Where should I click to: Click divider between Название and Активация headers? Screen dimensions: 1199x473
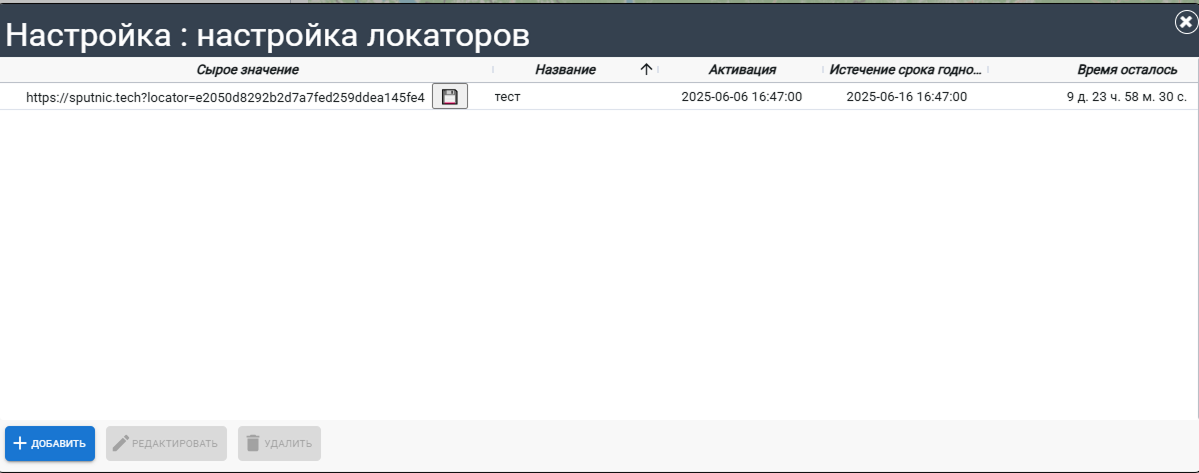click(x=659, y=70)
